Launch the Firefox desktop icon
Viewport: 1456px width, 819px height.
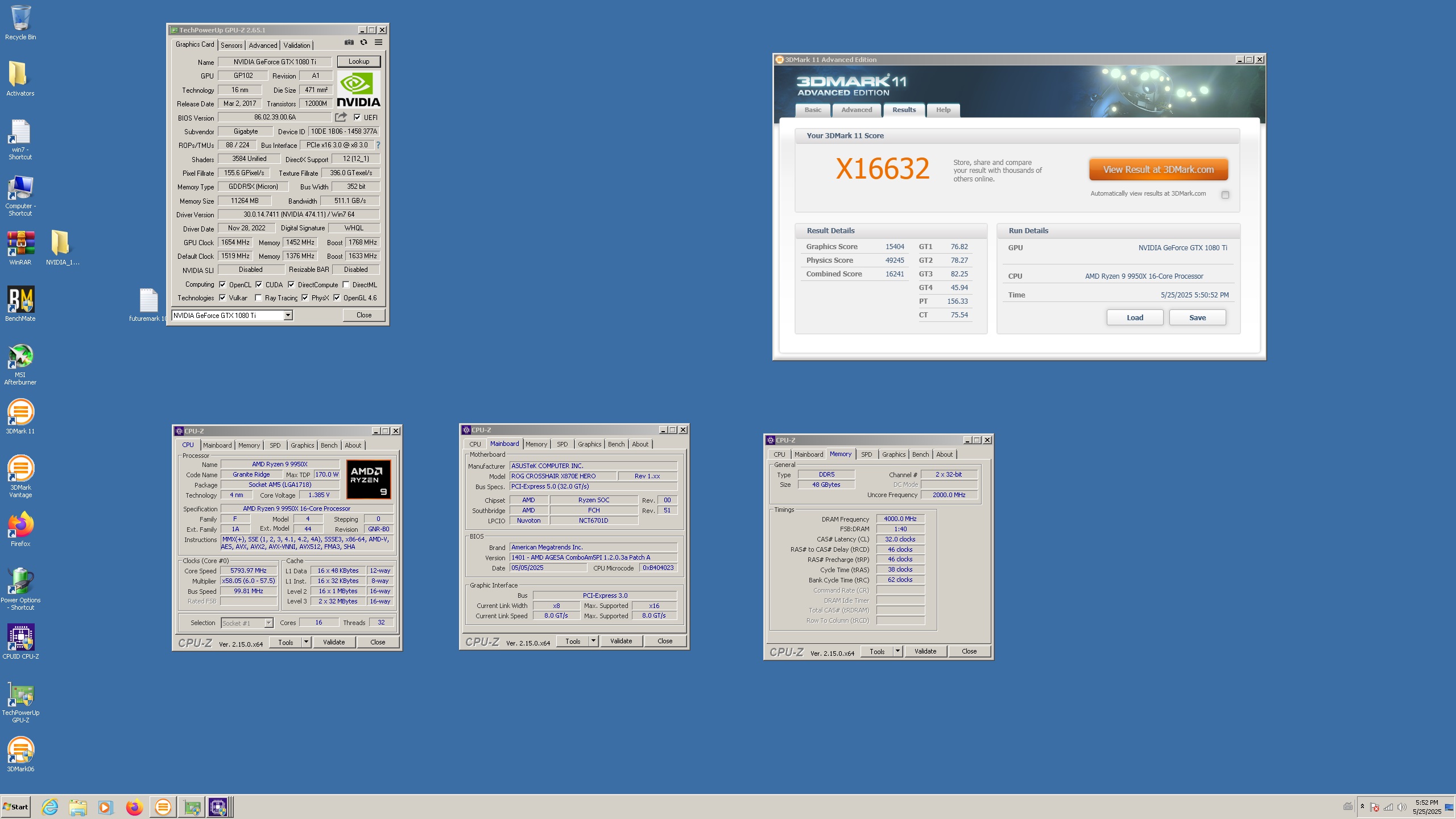pyautogui.click(x=20, y=529)
